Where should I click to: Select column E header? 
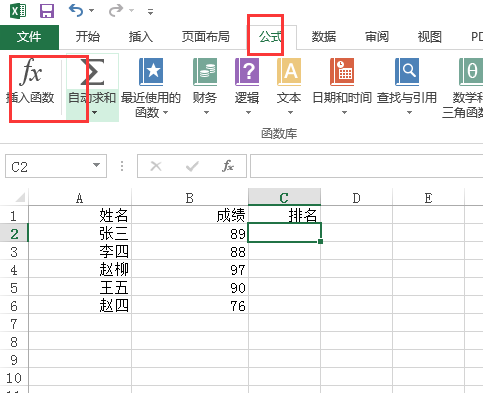[428, 198]
